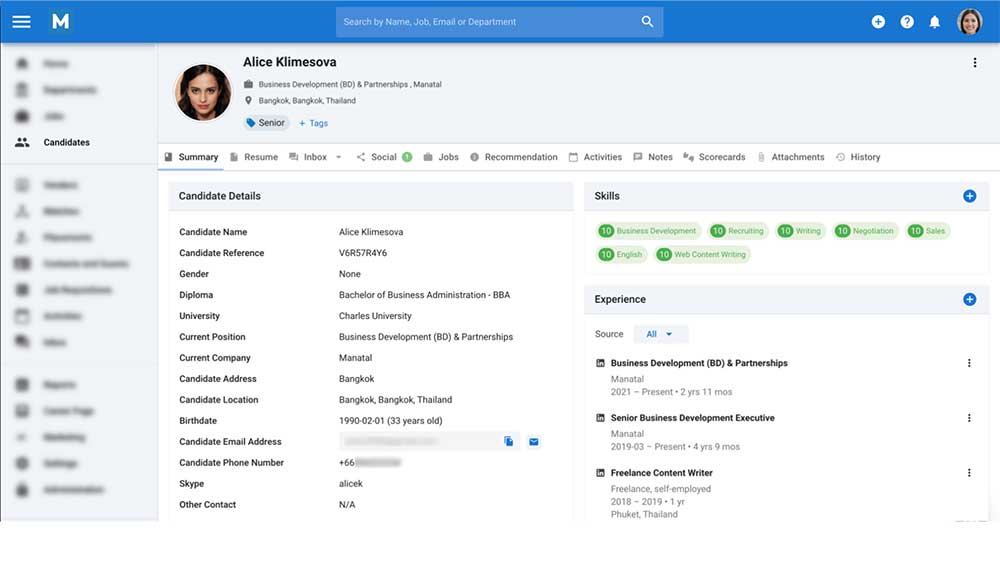This screenshot has height=563, width=1000.
Task: Click the Freelance Content Writer title
Action: click(x=661, y=473)
